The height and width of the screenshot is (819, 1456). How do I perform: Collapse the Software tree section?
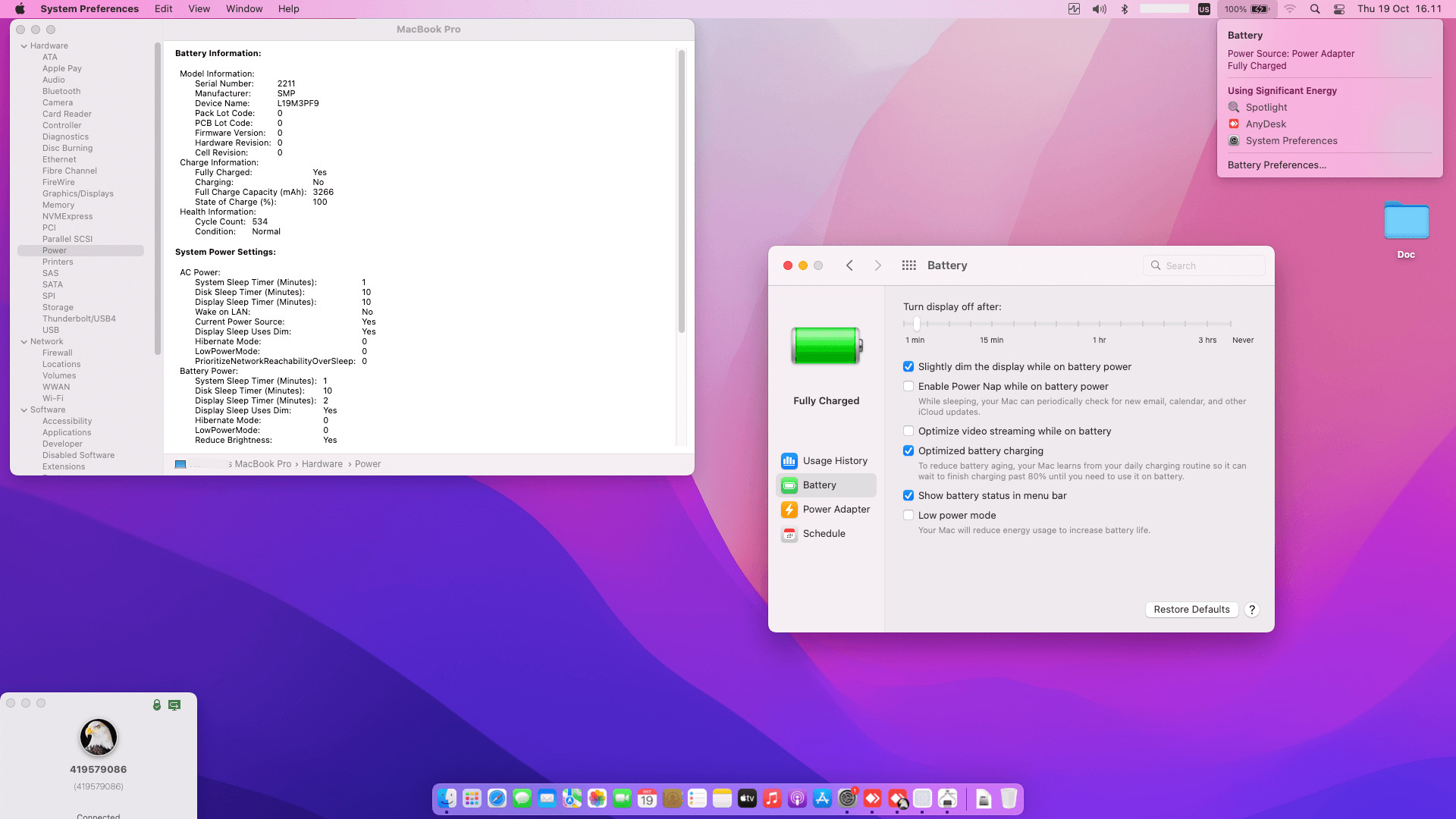point(24,410)
